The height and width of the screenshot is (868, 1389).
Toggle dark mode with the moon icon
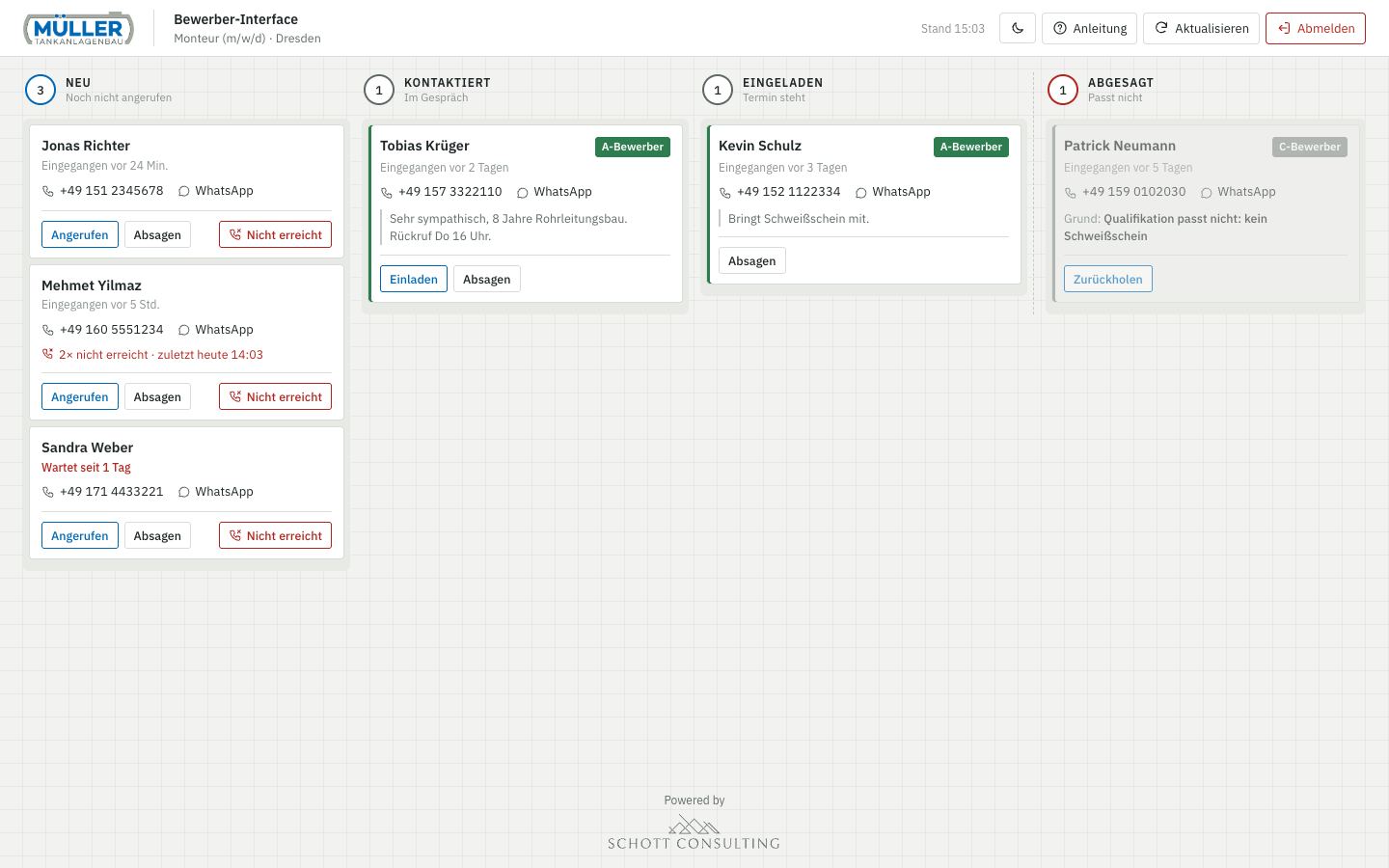(x=1018, y=28)
